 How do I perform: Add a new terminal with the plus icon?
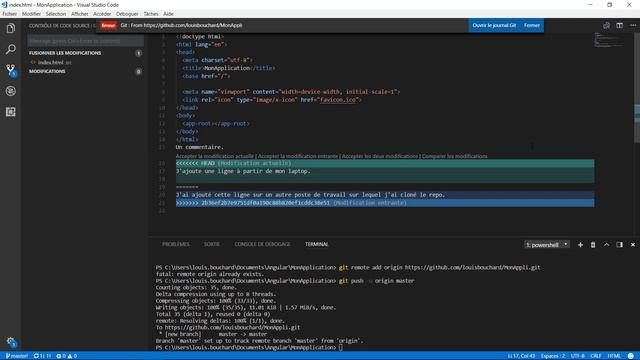click(580, 244)
